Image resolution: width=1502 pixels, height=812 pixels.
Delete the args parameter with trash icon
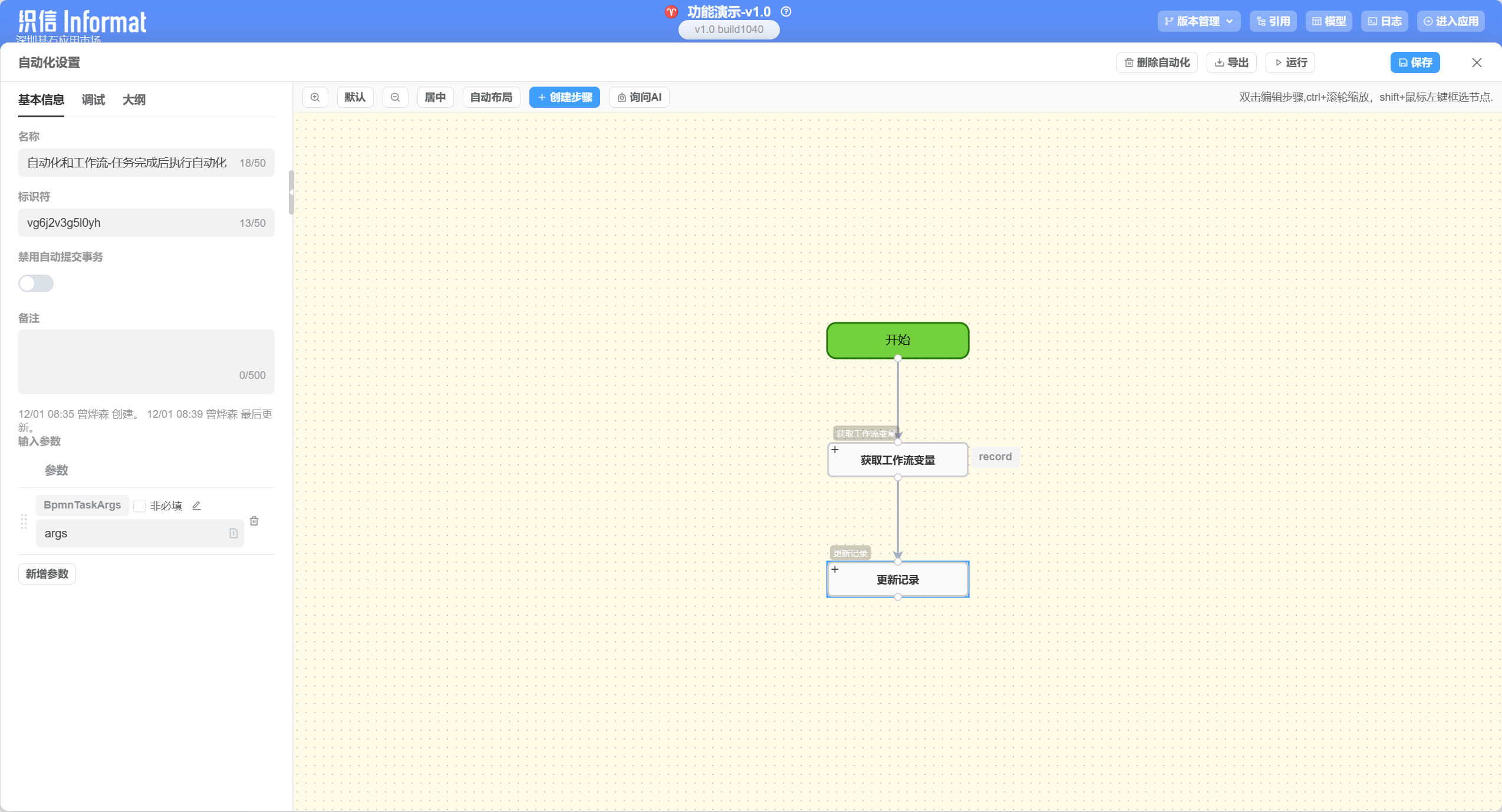tap(254, 521)
